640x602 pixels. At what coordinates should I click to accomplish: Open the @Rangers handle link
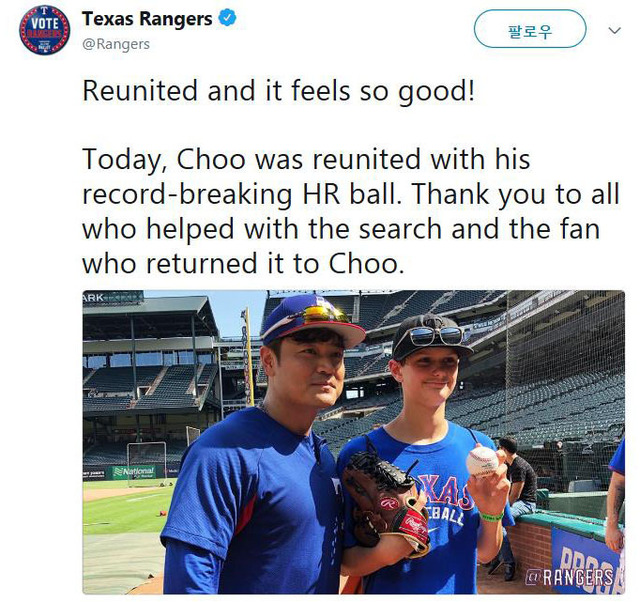pyautogui.click(x=116, y=44)
